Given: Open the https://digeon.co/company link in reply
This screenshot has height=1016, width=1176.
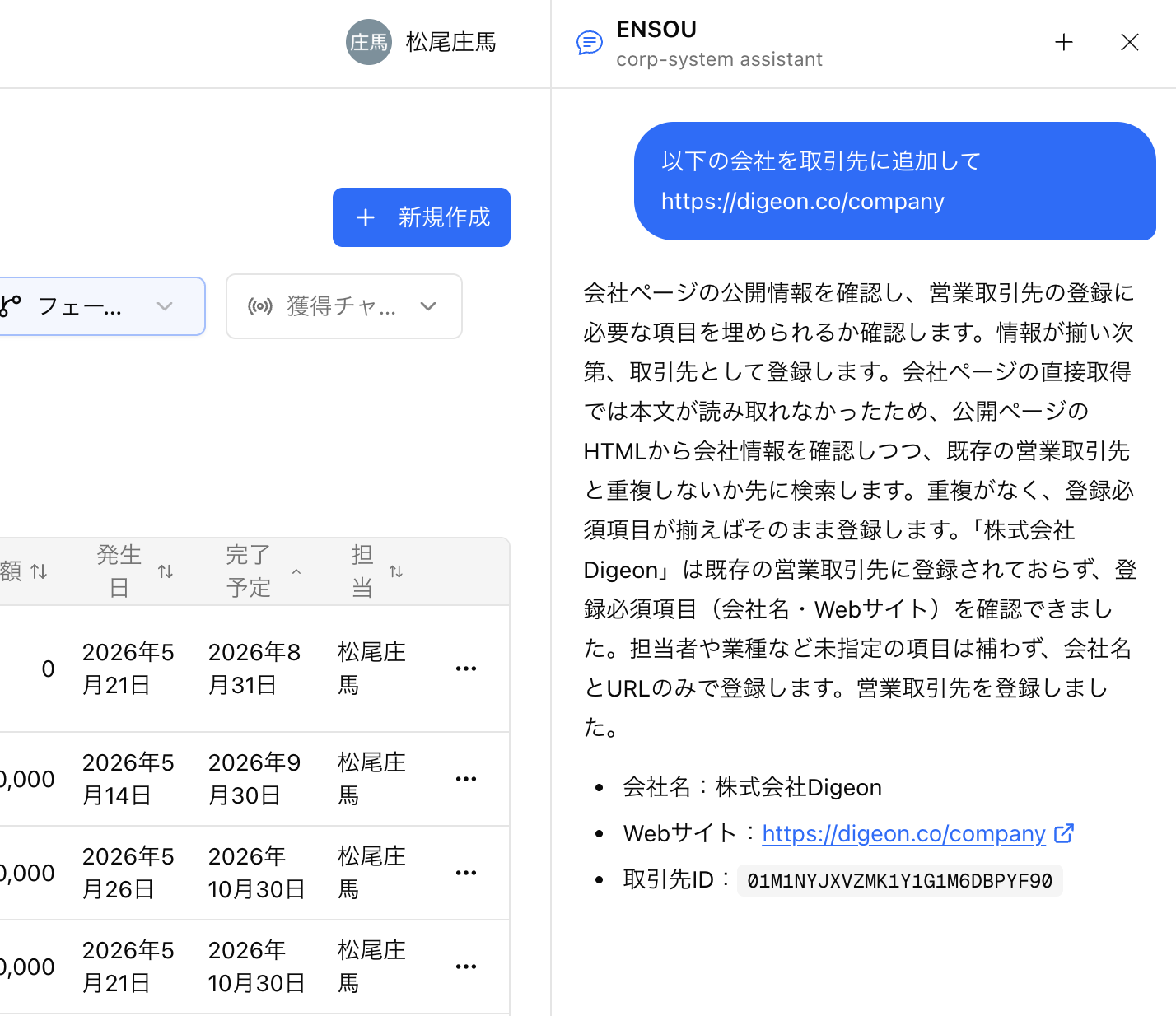Looking at the screenshot, I should click(x=903, y=834).
